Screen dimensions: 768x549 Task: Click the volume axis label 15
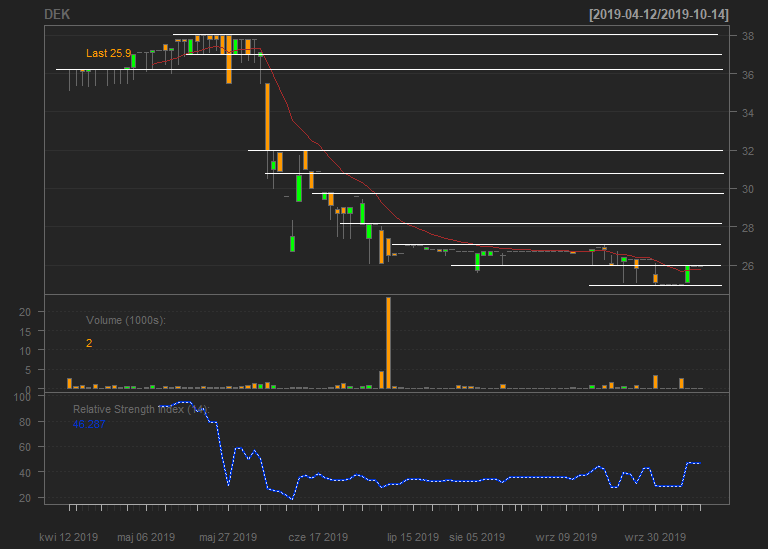[24, 332]
